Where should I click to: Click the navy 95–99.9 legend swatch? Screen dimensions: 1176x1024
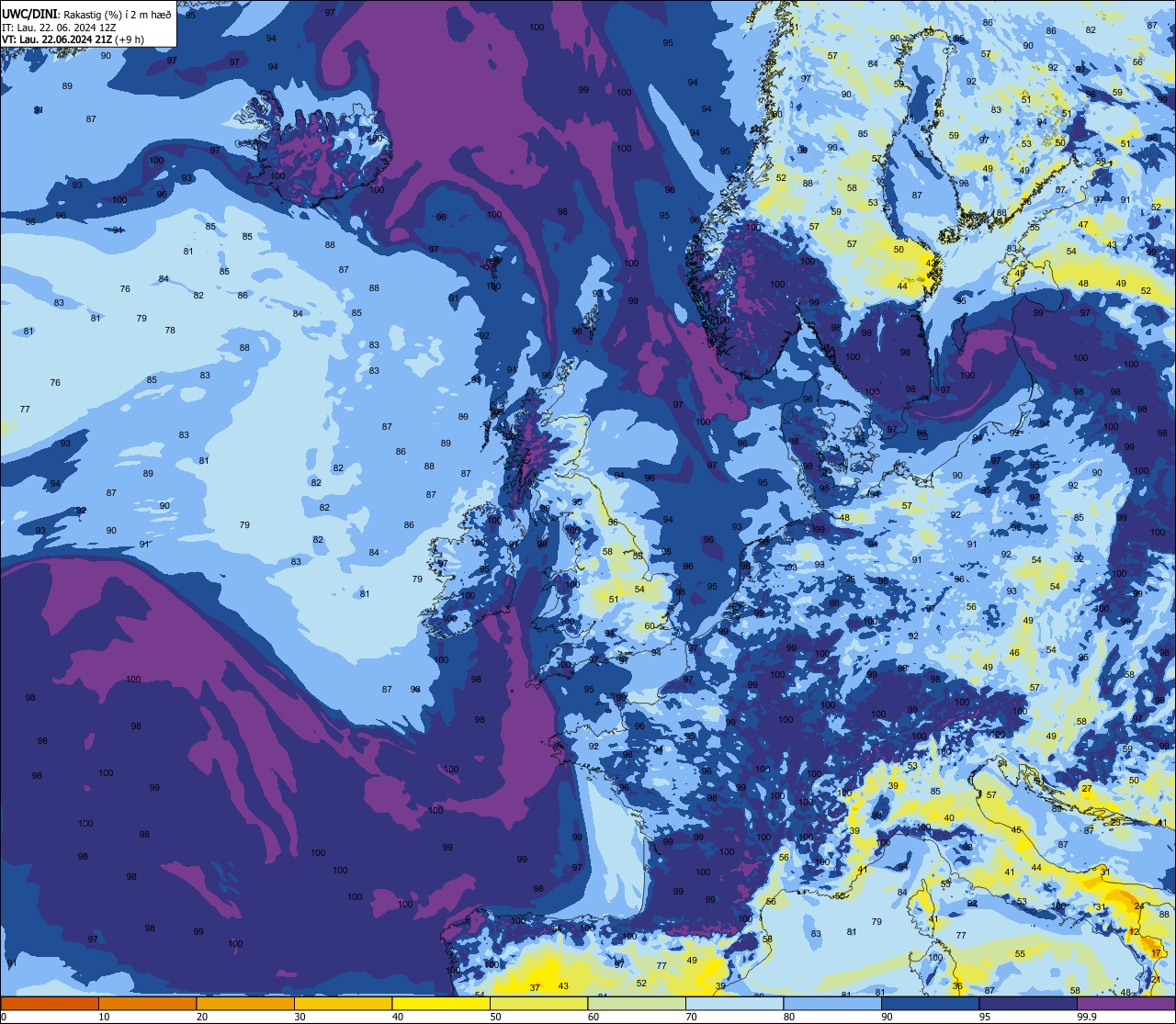pos(1028,1003)
